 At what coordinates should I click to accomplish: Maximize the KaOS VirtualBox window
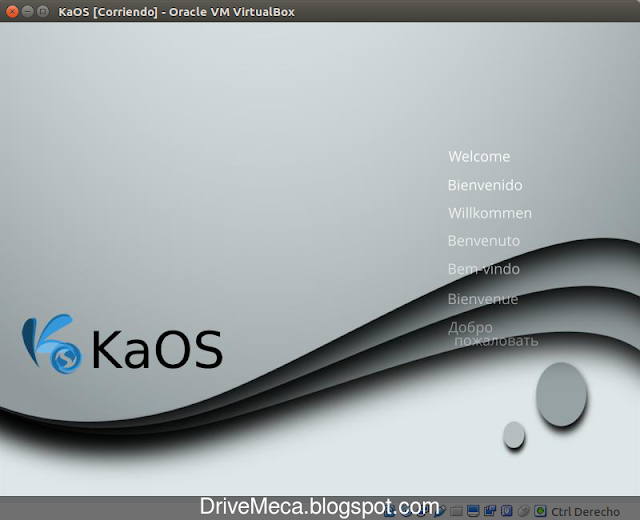42,11
